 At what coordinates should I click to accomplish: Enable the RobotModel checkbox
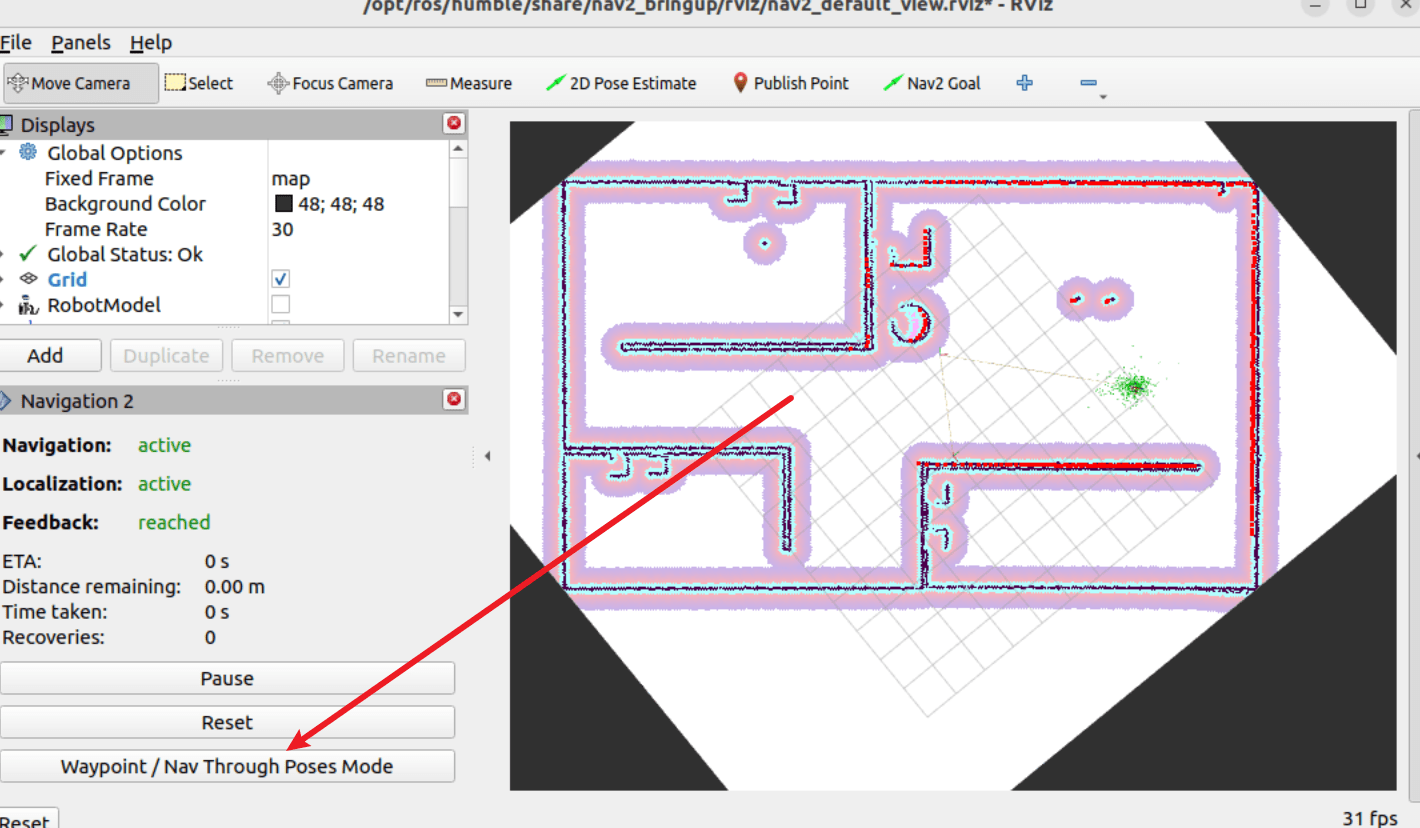(x=281, y=304)
